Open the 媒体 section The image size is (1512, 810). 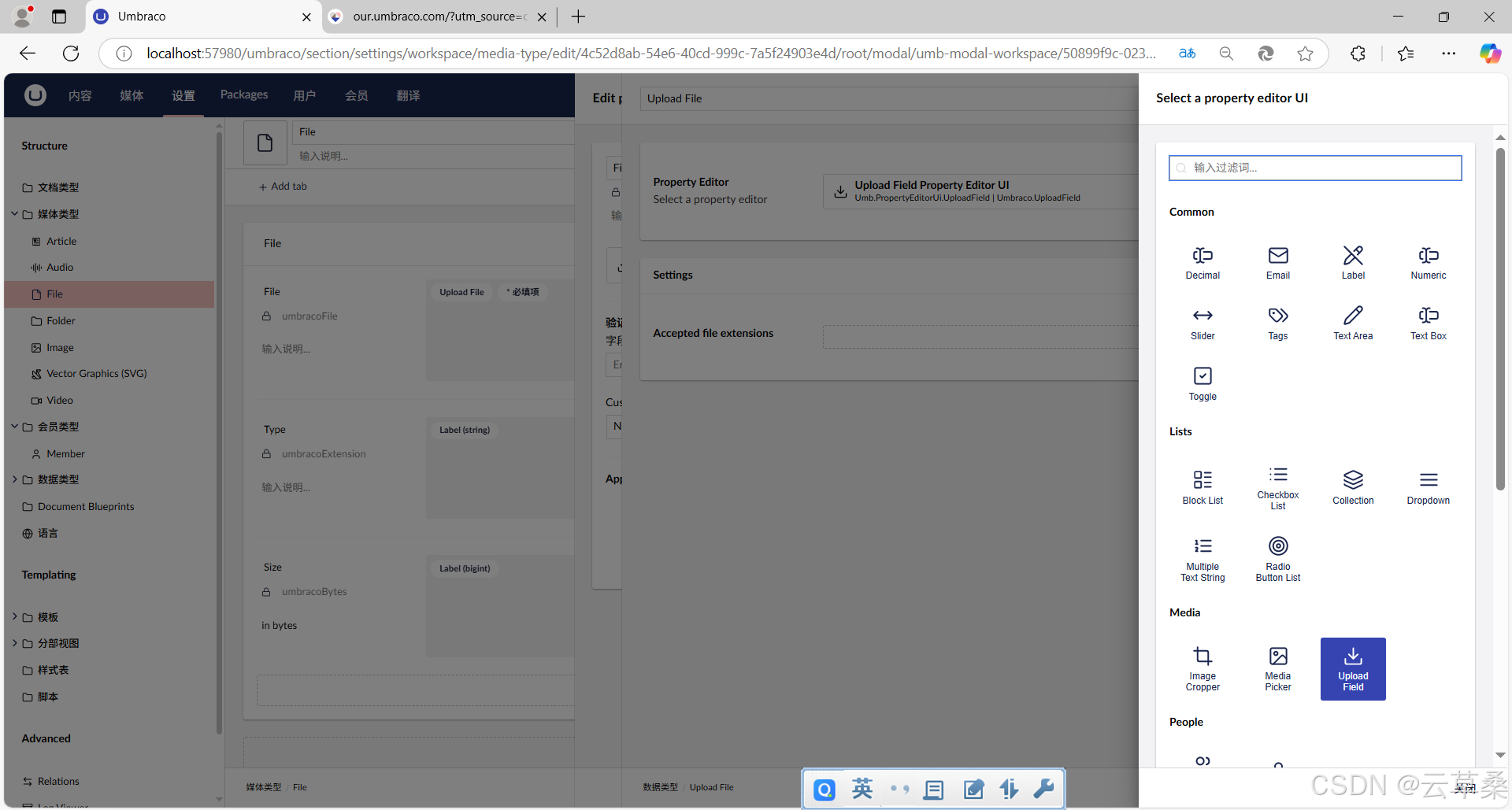tap(132, 95)
